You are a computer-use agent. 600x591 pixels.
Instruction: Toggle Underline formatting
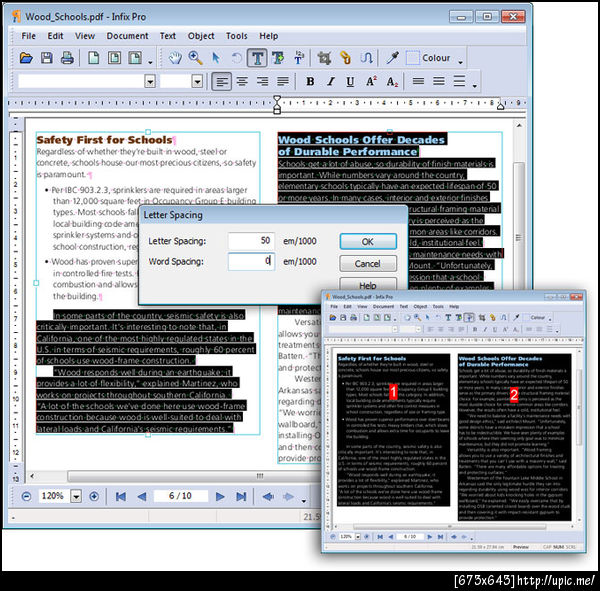[350, 82]
